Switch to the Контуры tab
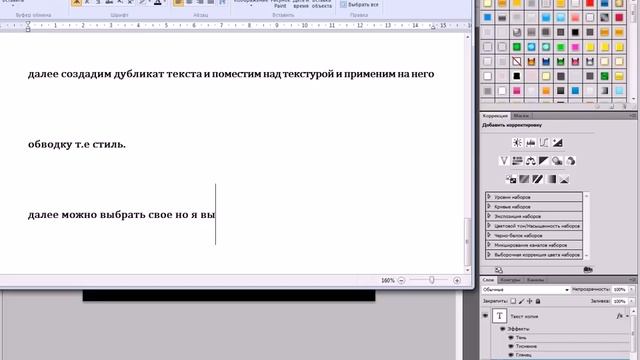Viewport: 640px width, 360px height. (510, 280)
